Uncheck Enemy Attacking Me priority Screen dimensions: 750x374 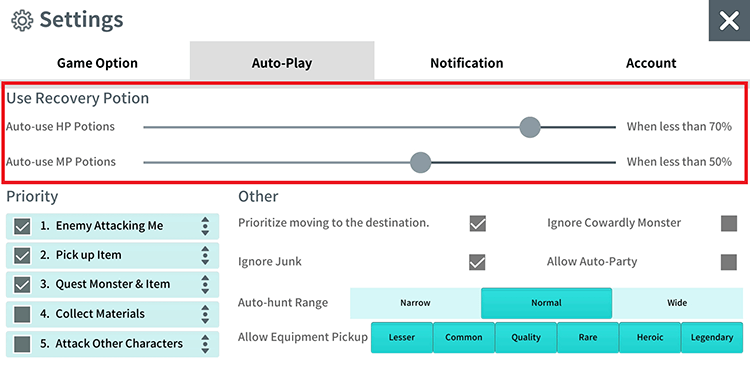pyautogui.click(x=22, y=226)
